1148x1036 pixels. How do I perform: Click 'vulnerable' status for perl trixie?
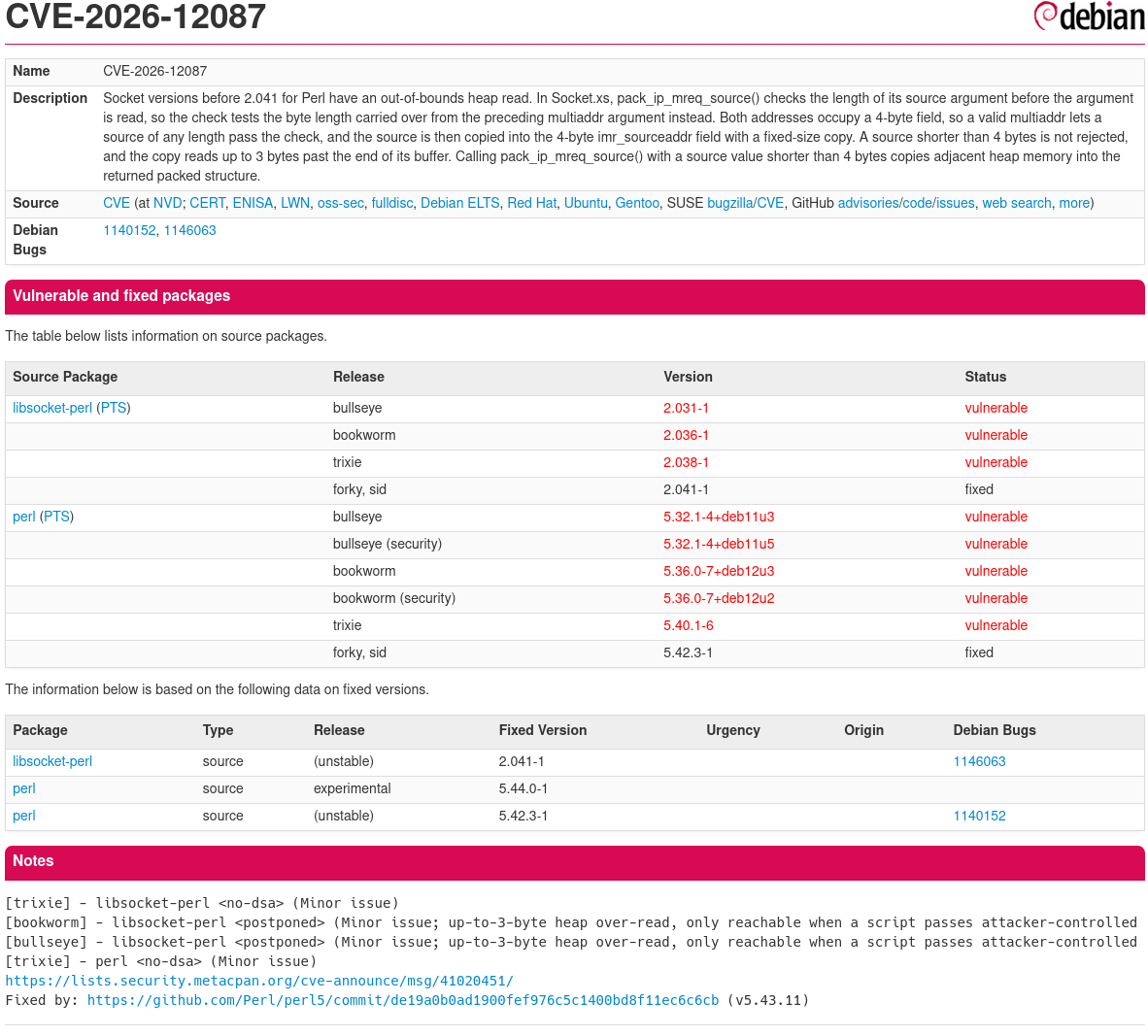tap(996, 625)
